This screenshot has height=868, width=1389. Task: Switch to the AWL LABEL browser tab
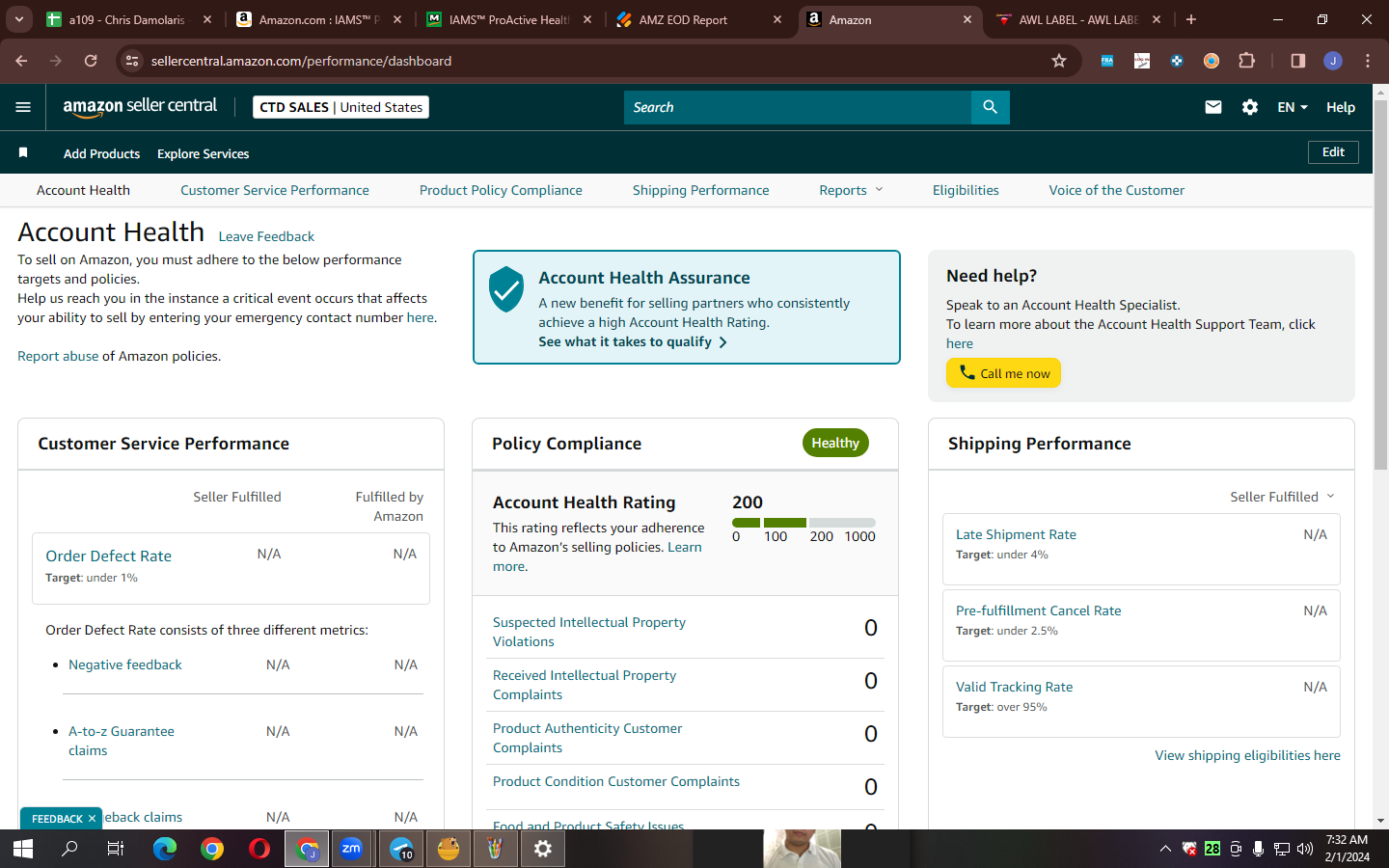pos(1078,19)
